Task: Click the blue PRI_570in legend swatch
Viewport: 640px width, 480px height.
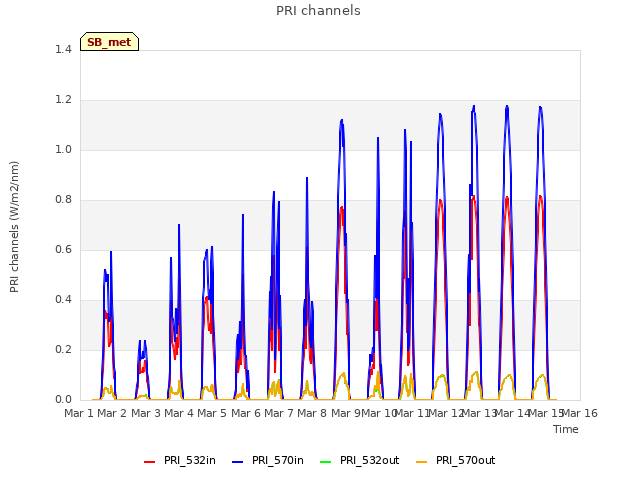Action: click(238, 462)
